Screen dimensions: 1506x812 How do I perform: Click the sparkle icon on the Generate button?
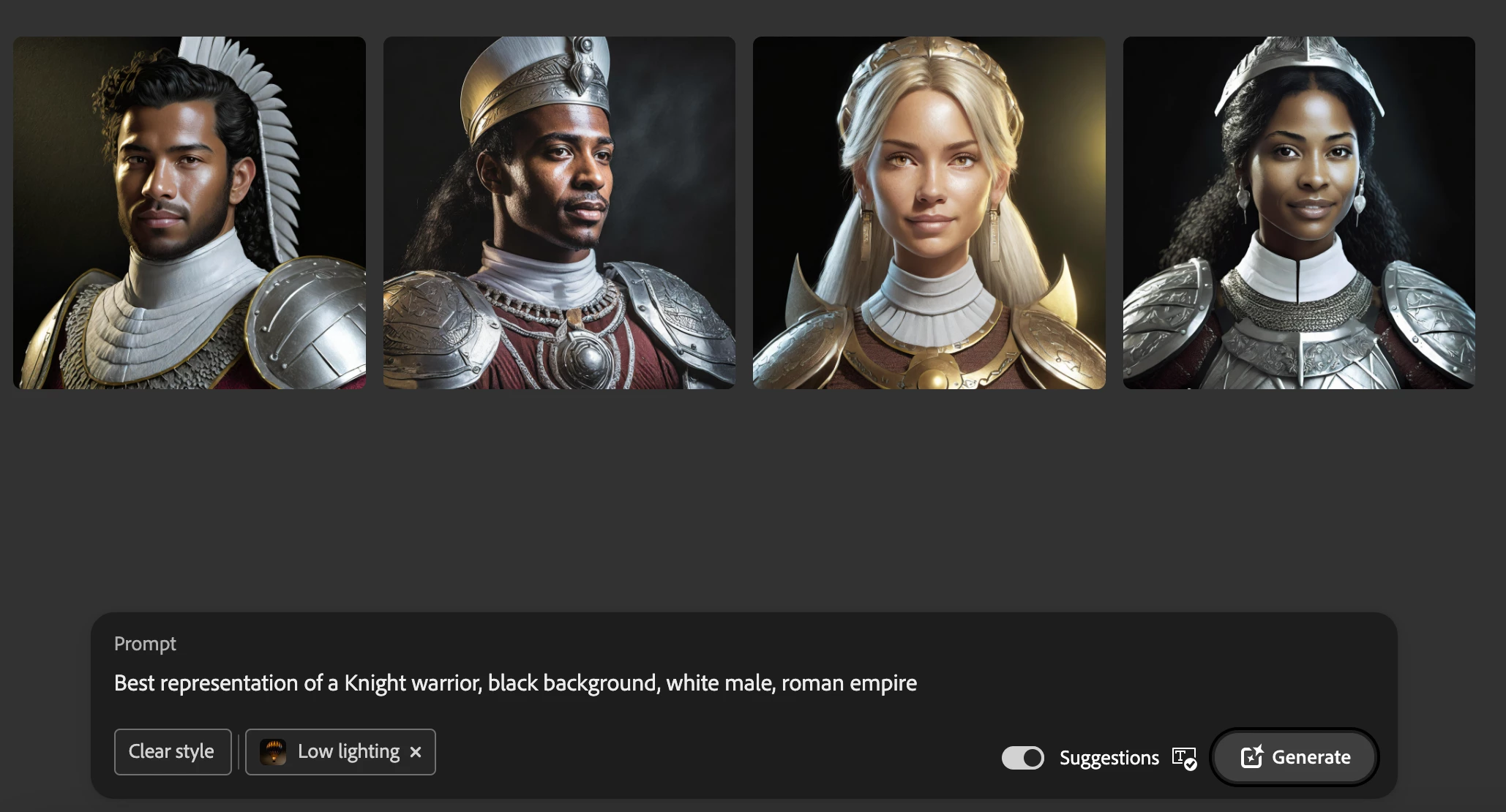point(1252,756)
